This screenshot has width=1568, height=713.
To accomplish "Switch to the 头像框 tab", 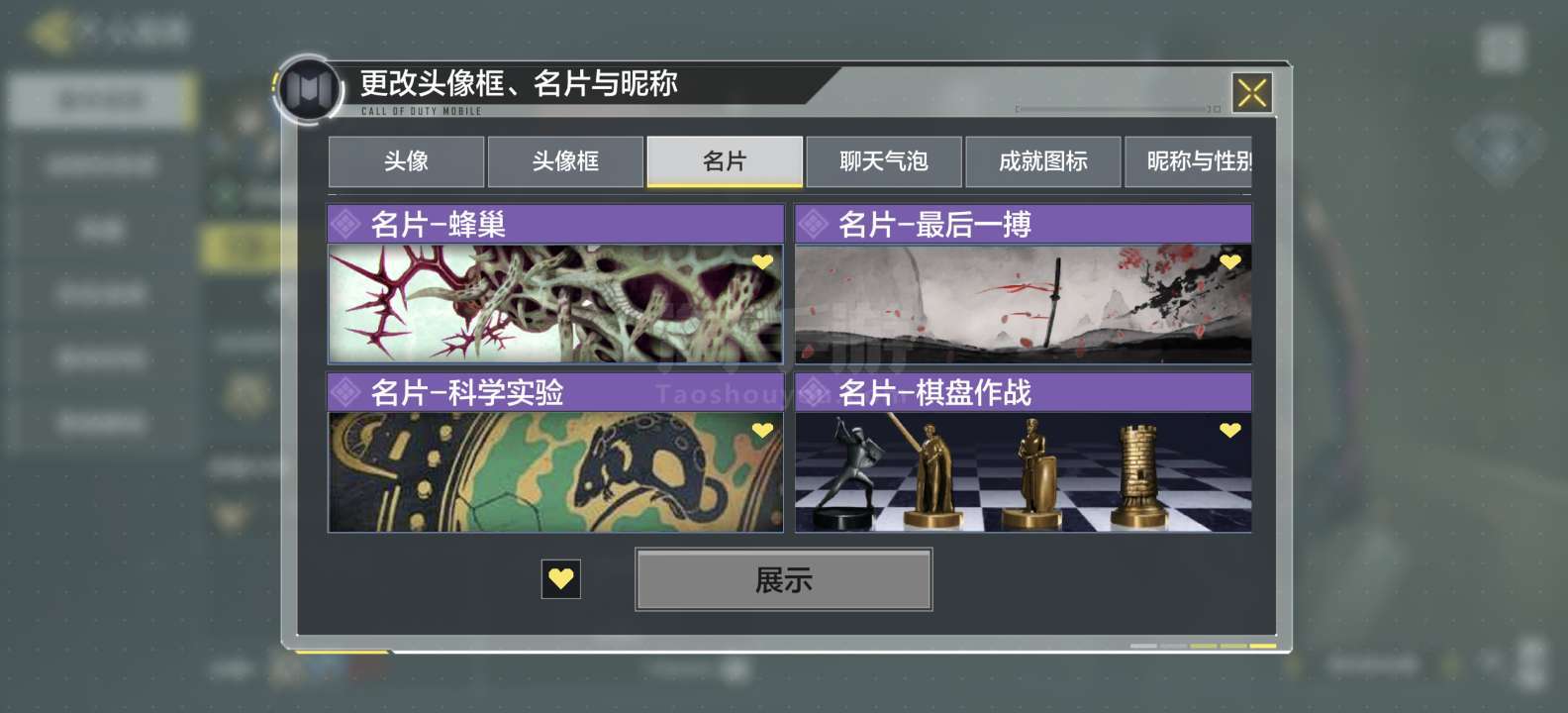I will (565, 161).
